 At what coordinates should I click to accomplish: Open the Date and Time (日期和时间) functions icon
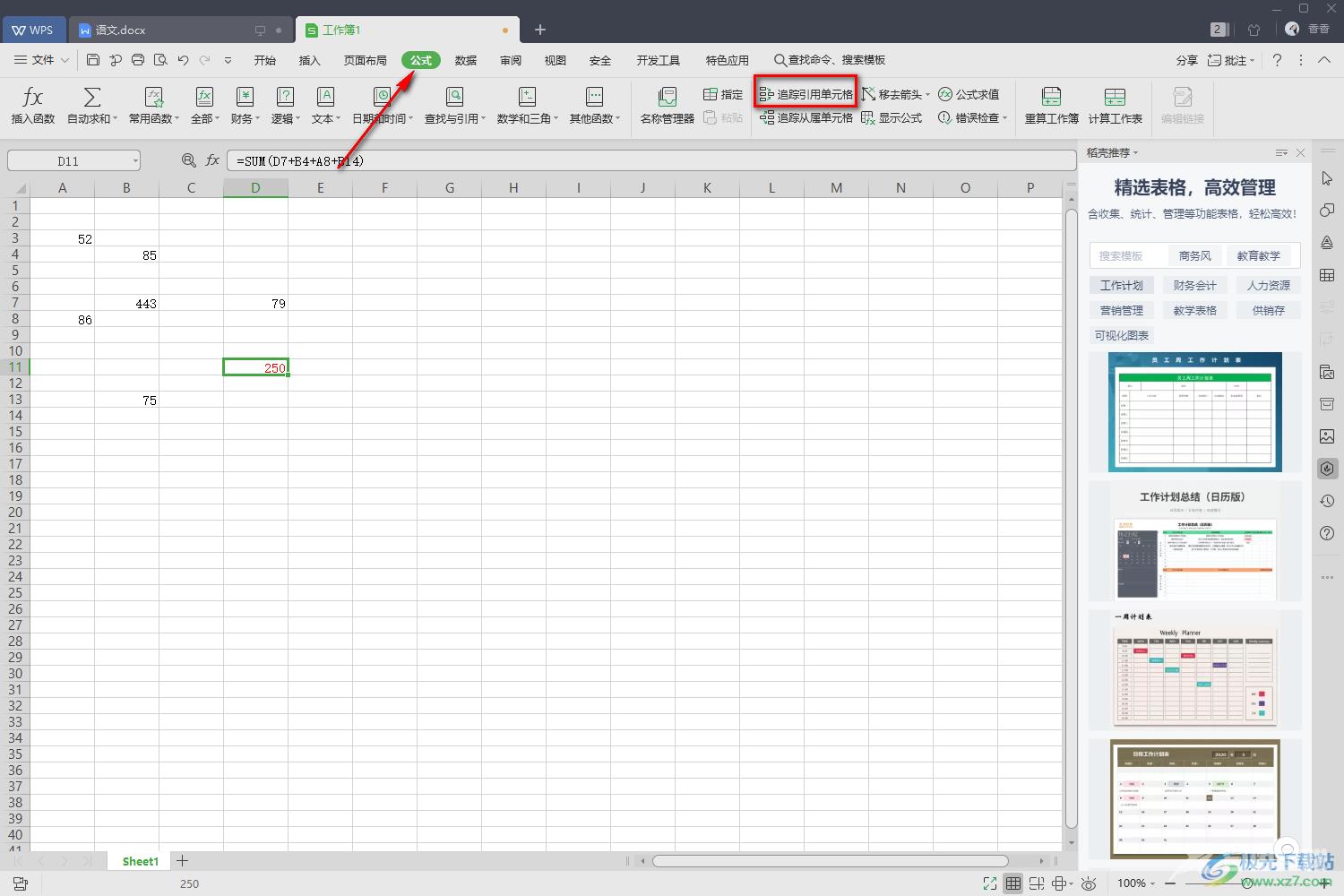tap(382, 97)
